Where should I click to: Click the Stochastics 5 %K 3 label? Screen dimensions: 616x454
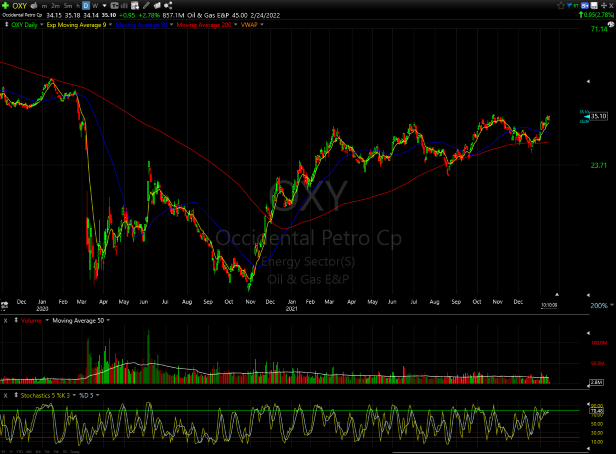coord(42,394)
